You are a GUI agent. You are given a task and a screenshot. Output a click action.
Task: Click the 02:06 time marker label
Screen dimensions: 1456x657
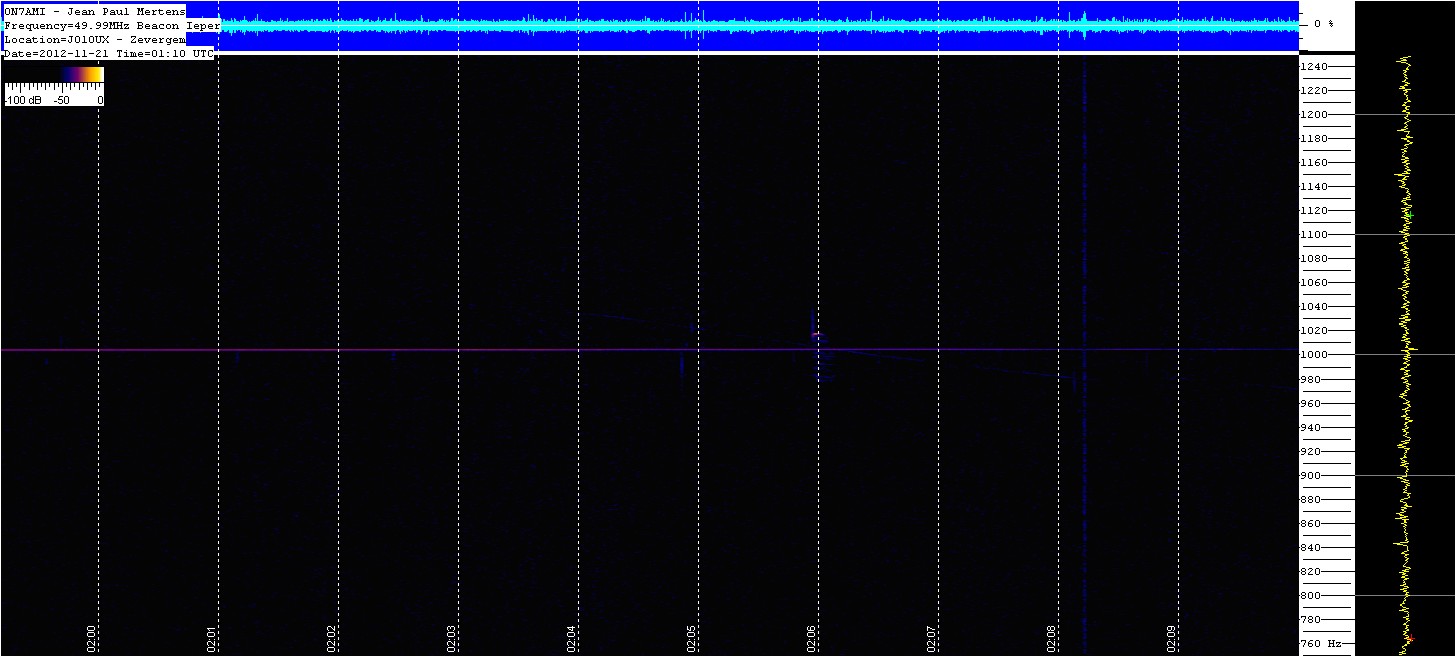point(812,638)
